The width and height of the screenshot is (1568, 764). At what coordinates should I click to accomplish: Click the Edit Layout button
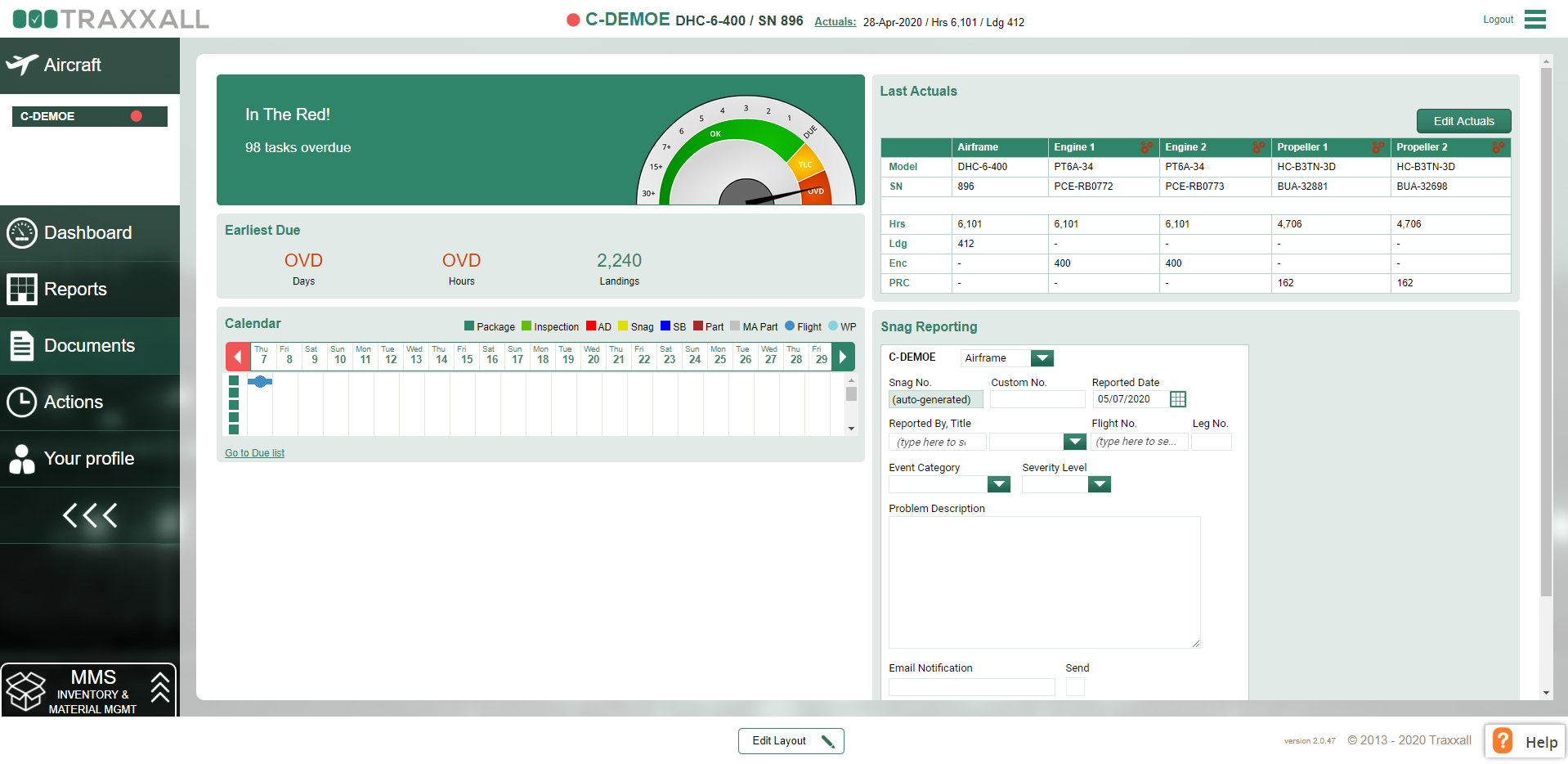coord(791,741)
